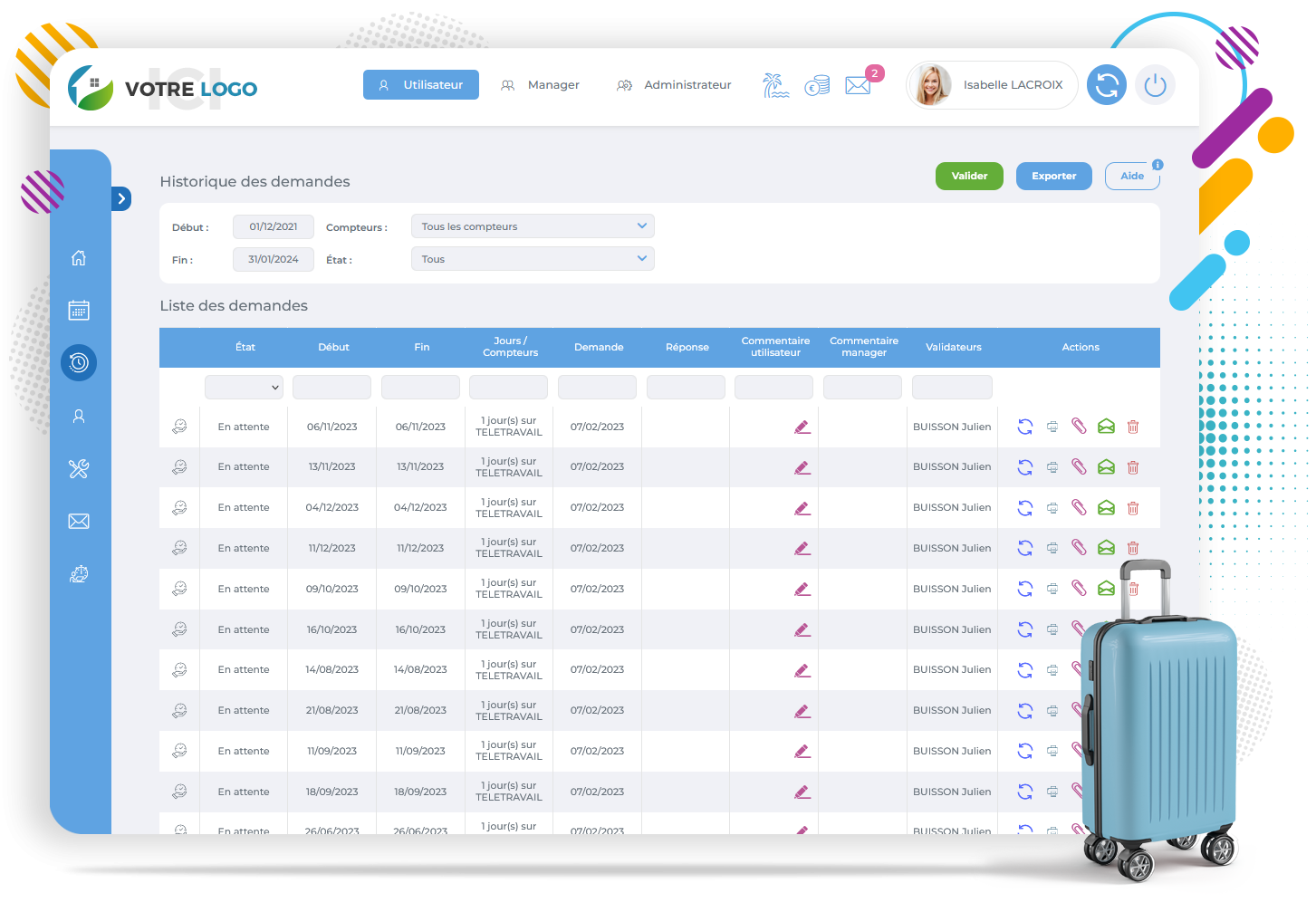Screen dimensions: 1316x912
Task: Click the tools wrench icon in the sidebar
Action: pos(79,468)
